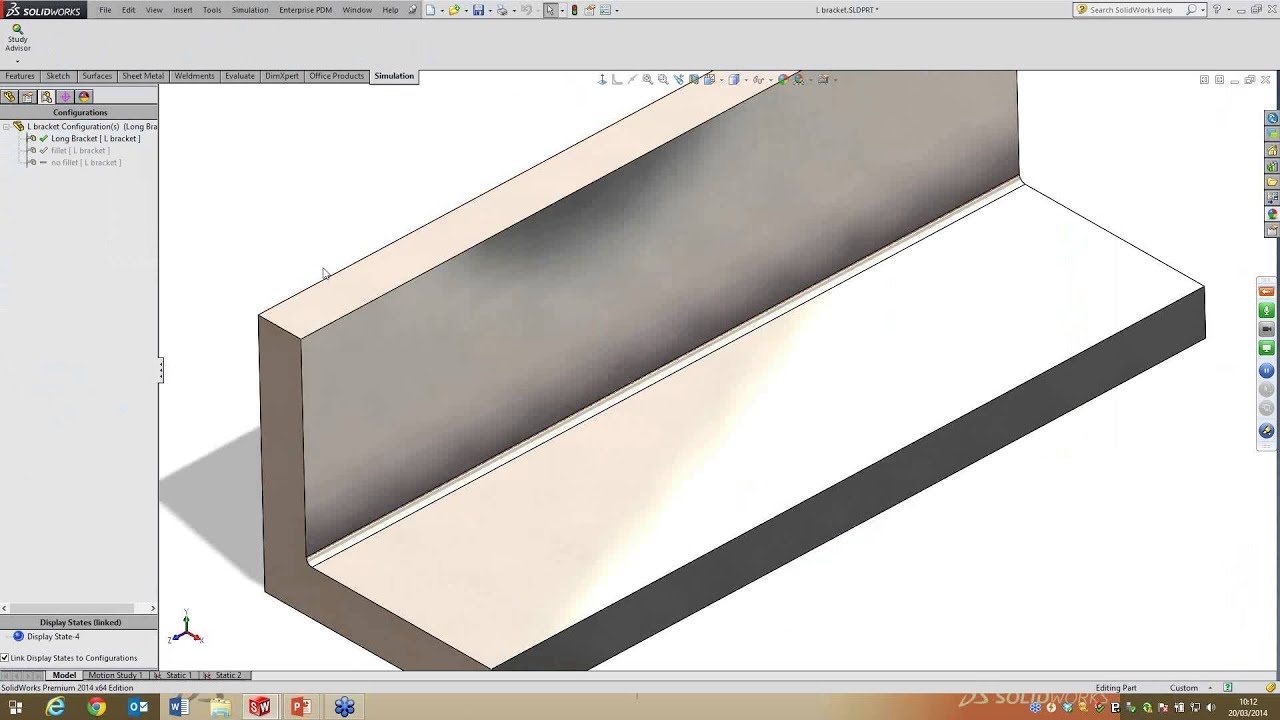Open Word from the taskbar

point(179,707)
